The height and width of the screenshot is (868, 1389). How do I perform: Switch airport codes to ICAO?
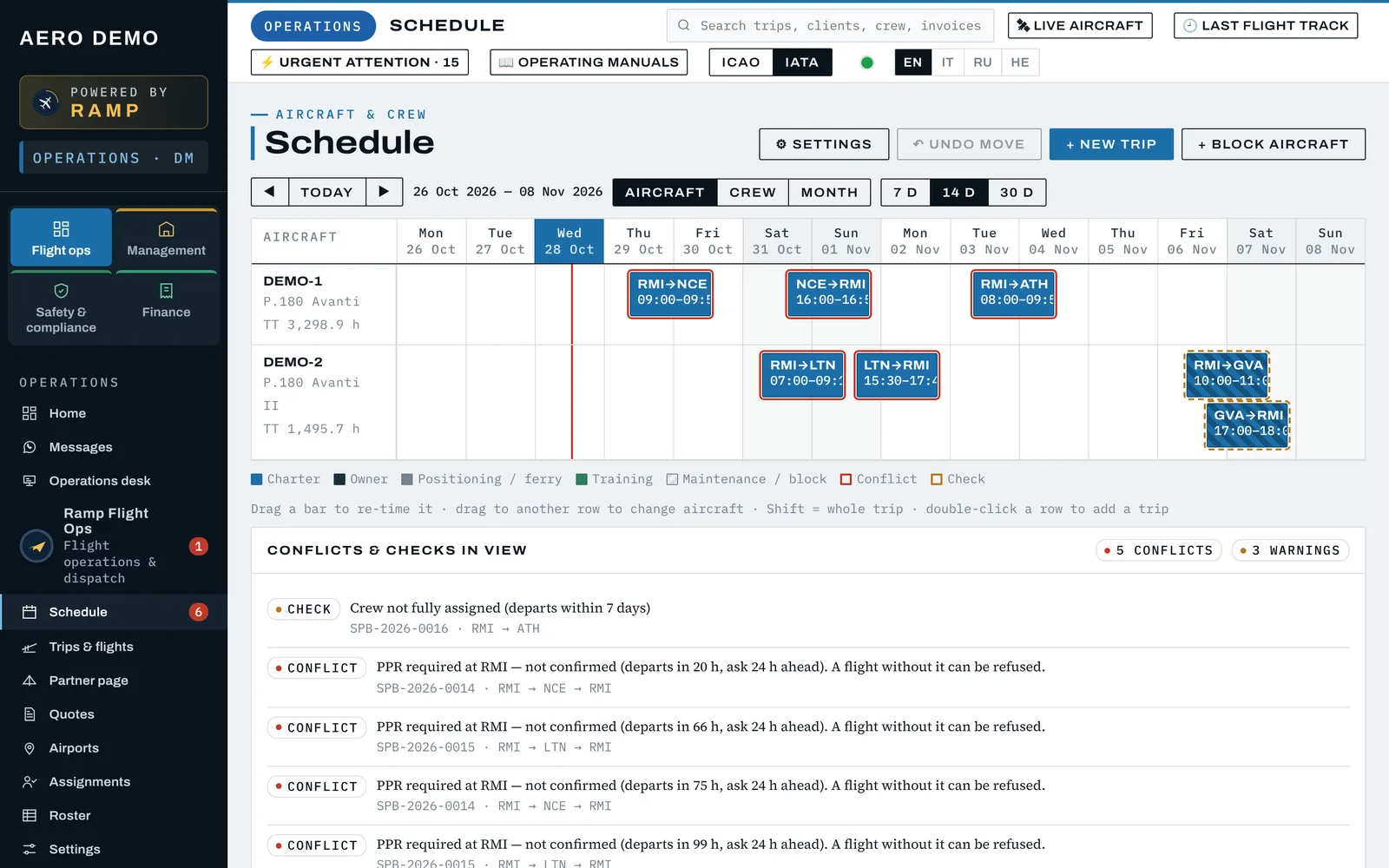741,62
